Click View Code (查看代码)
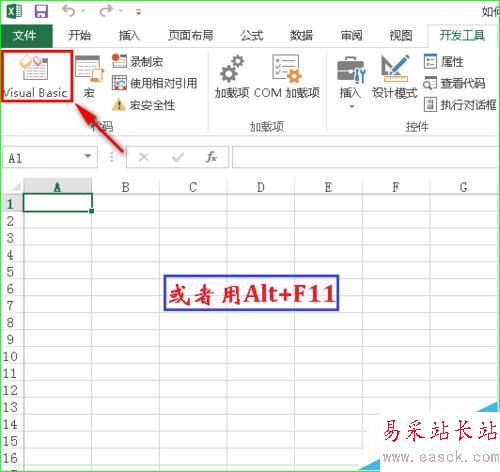 point(454,83)
